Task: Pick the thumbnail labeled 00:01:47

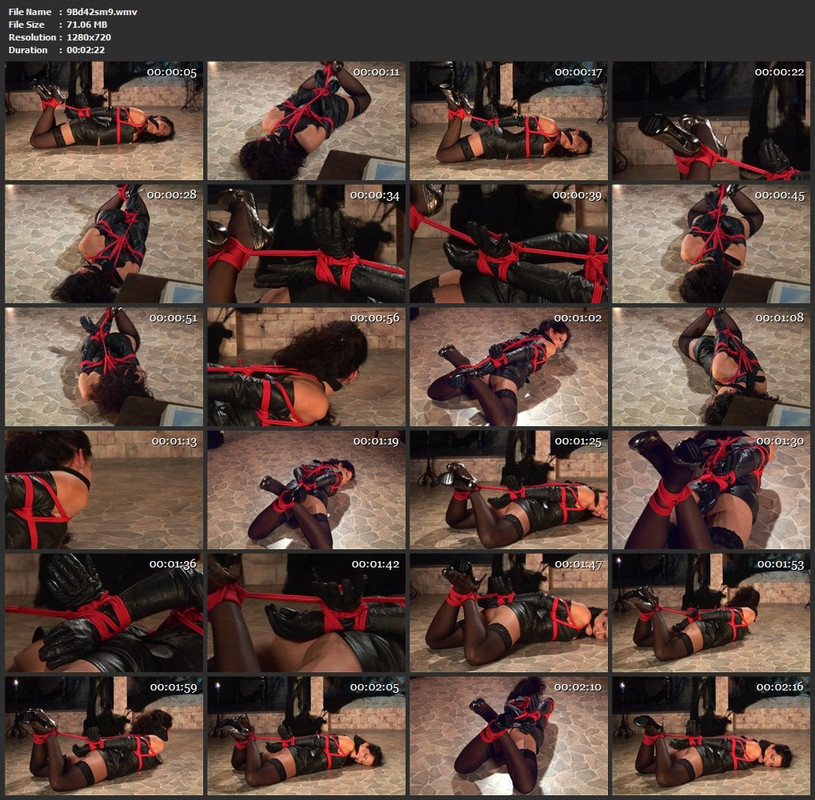Action: click(x=509, y=613)
